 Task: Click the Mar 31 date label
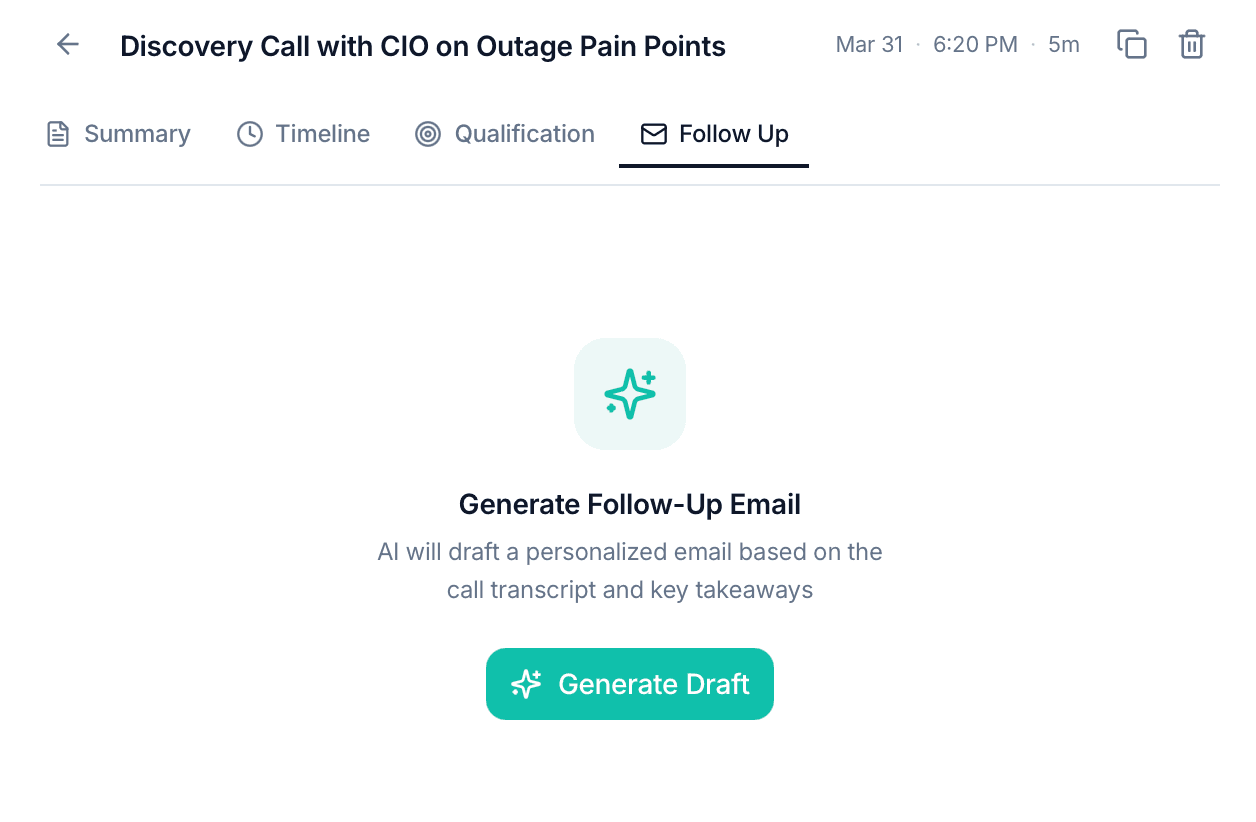[x=869, y=44]
